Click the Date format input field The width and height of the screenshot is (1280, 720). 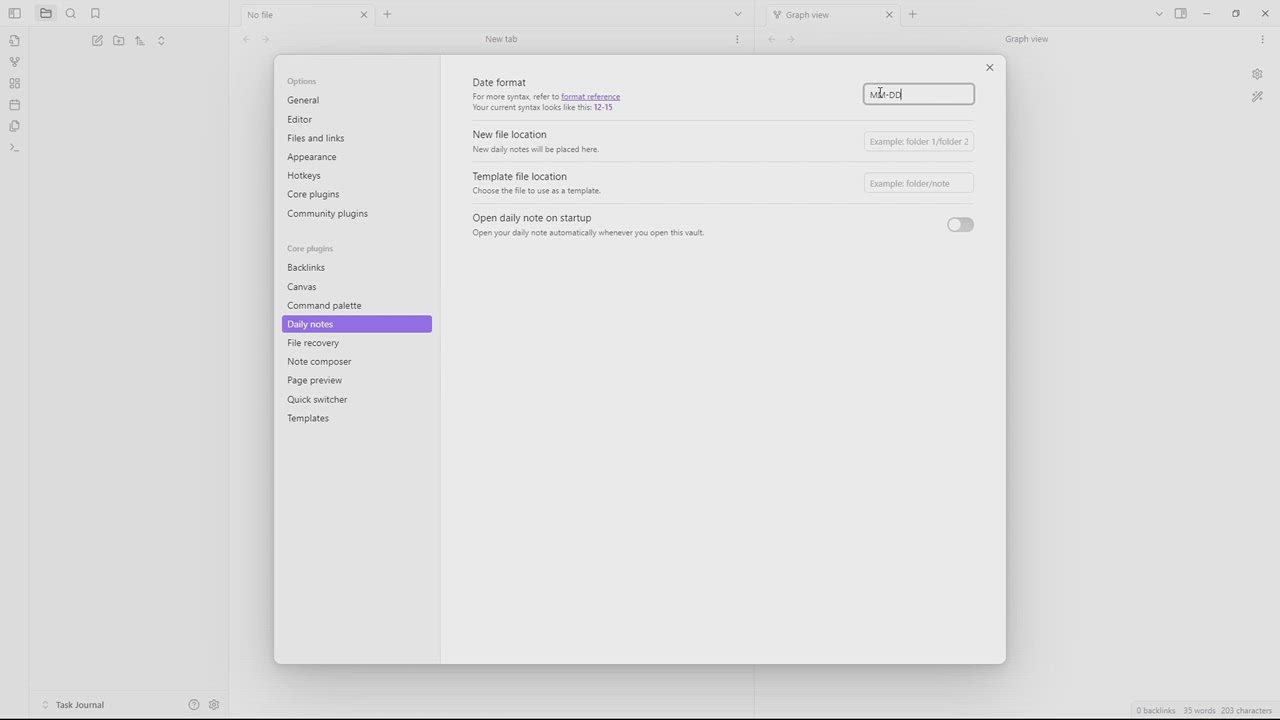click(919, 94)
